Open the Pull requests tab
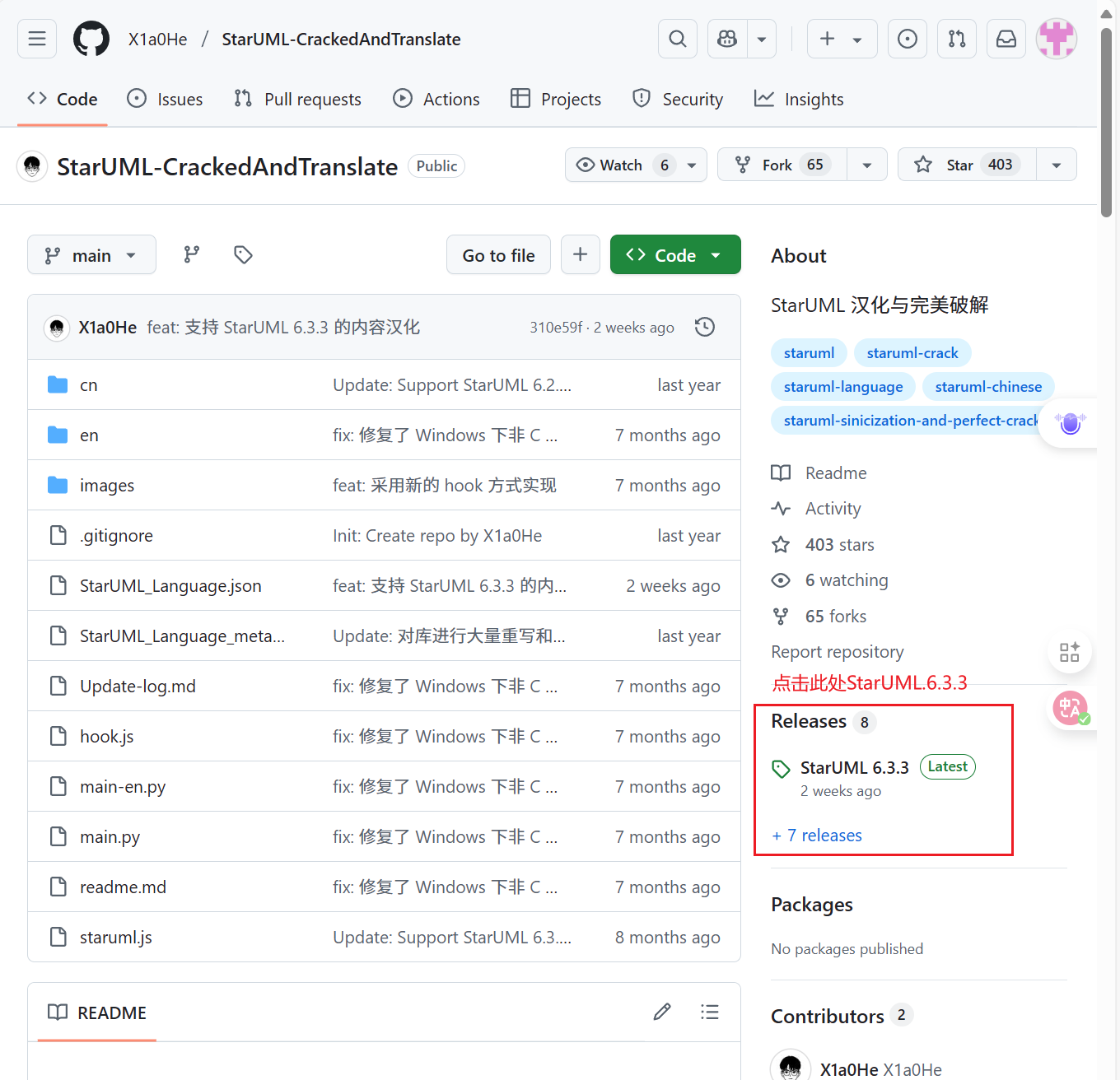Screen dimensions: 1120x1080 click(x=297, y=99)
